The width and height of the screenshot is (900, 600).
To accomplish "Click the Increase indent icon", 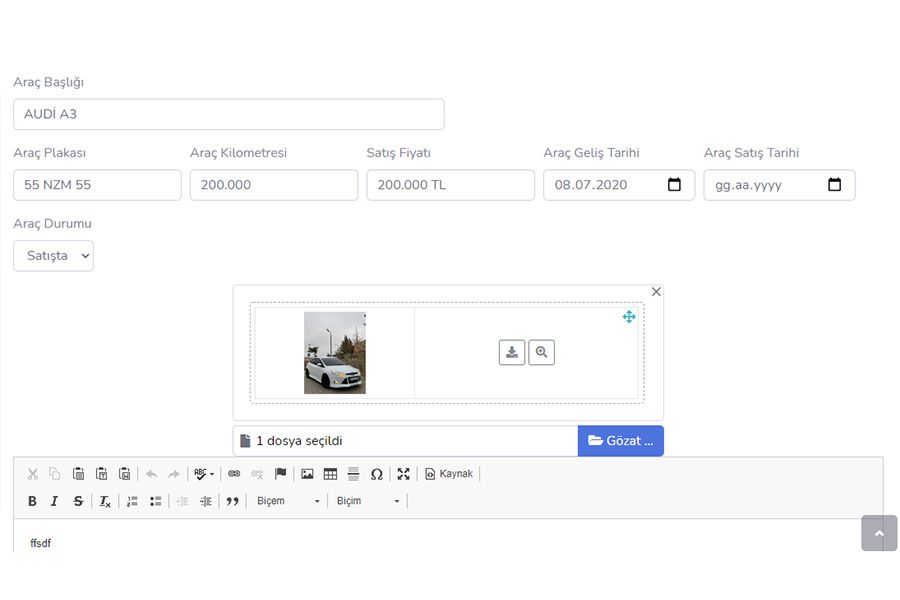I will [205, 501].
